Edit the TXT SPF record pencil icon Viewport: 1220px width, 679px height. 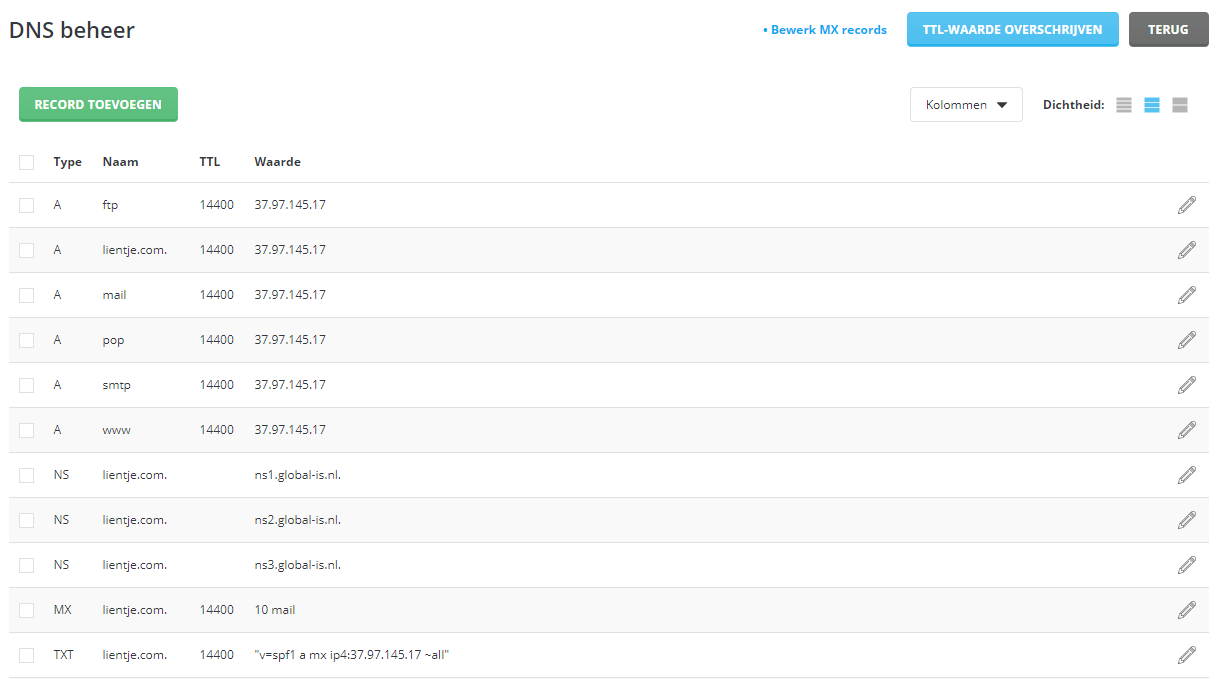(1186, 655)
